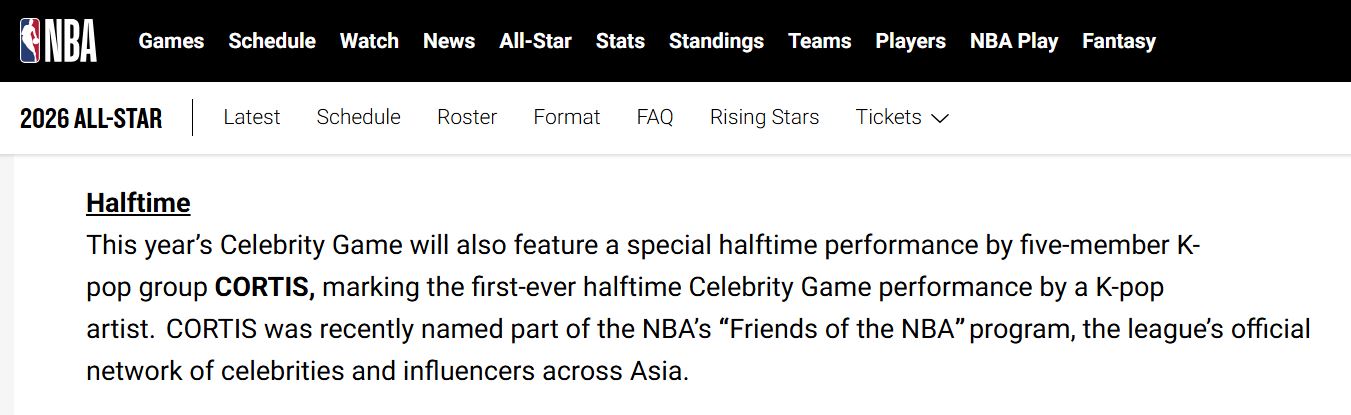Switch to the Latest tab
This screenshot has height=415, width=1351.
pyautogui.click(x=252, y=117)
